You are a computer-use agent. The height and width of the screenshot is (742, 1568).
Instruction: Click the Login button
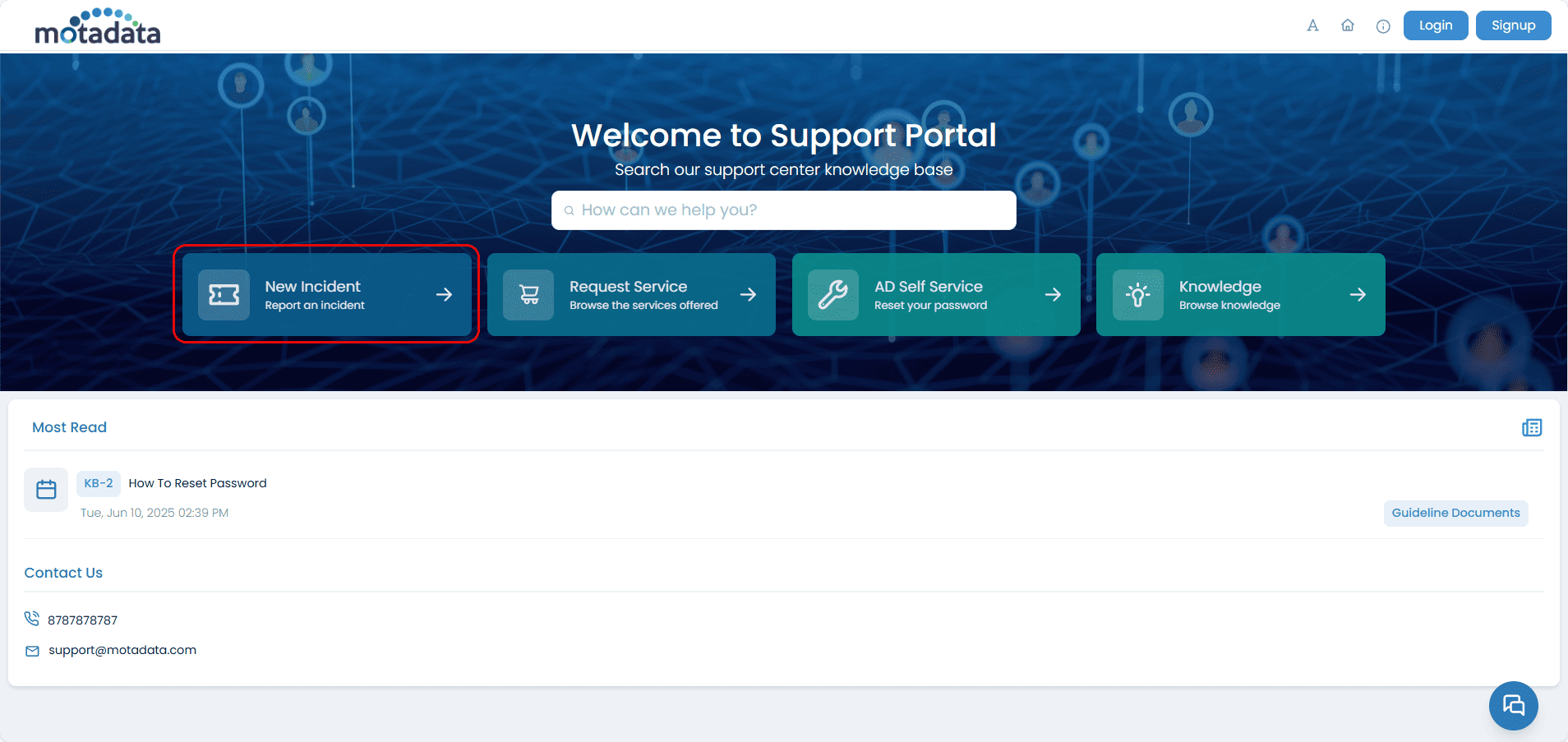coord(1435,25)
